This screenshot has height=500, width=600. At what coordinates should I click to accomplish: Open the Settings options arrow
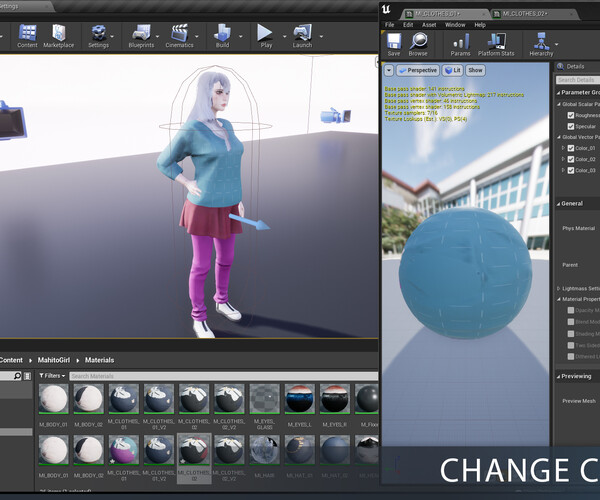(x=112, y=37)
